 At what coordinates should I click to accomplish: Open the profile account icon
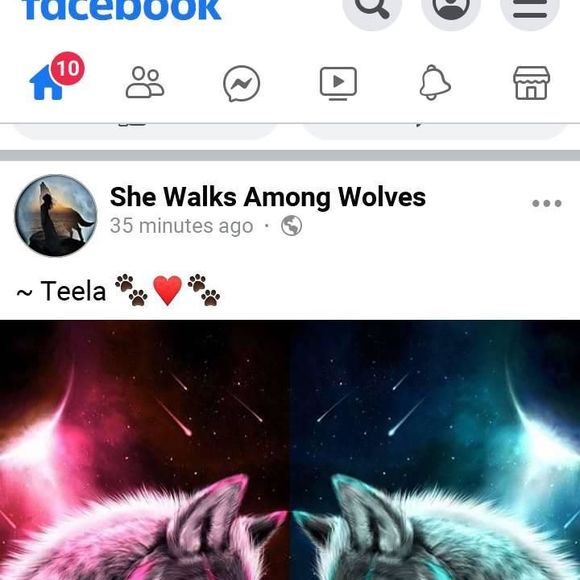[x=451, y=7]
